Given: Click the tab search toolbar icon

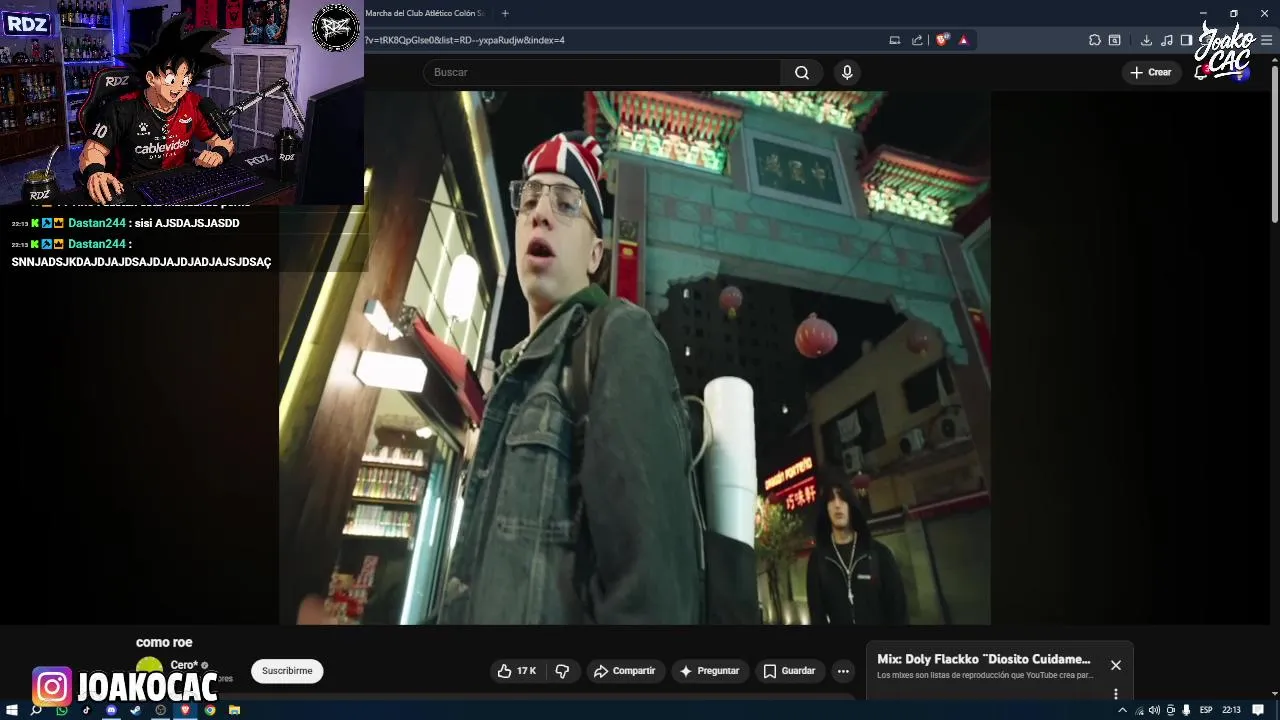Looking at the screenshot, I should pyautogui.click(x=1115, y=40).
